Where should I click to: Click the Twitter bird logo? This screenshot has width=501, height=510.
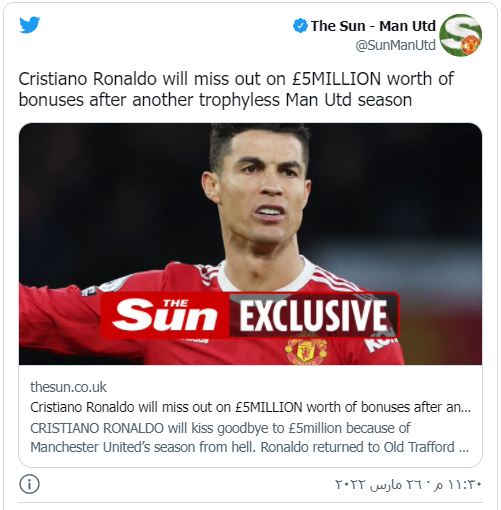click(x=30, y=25)
